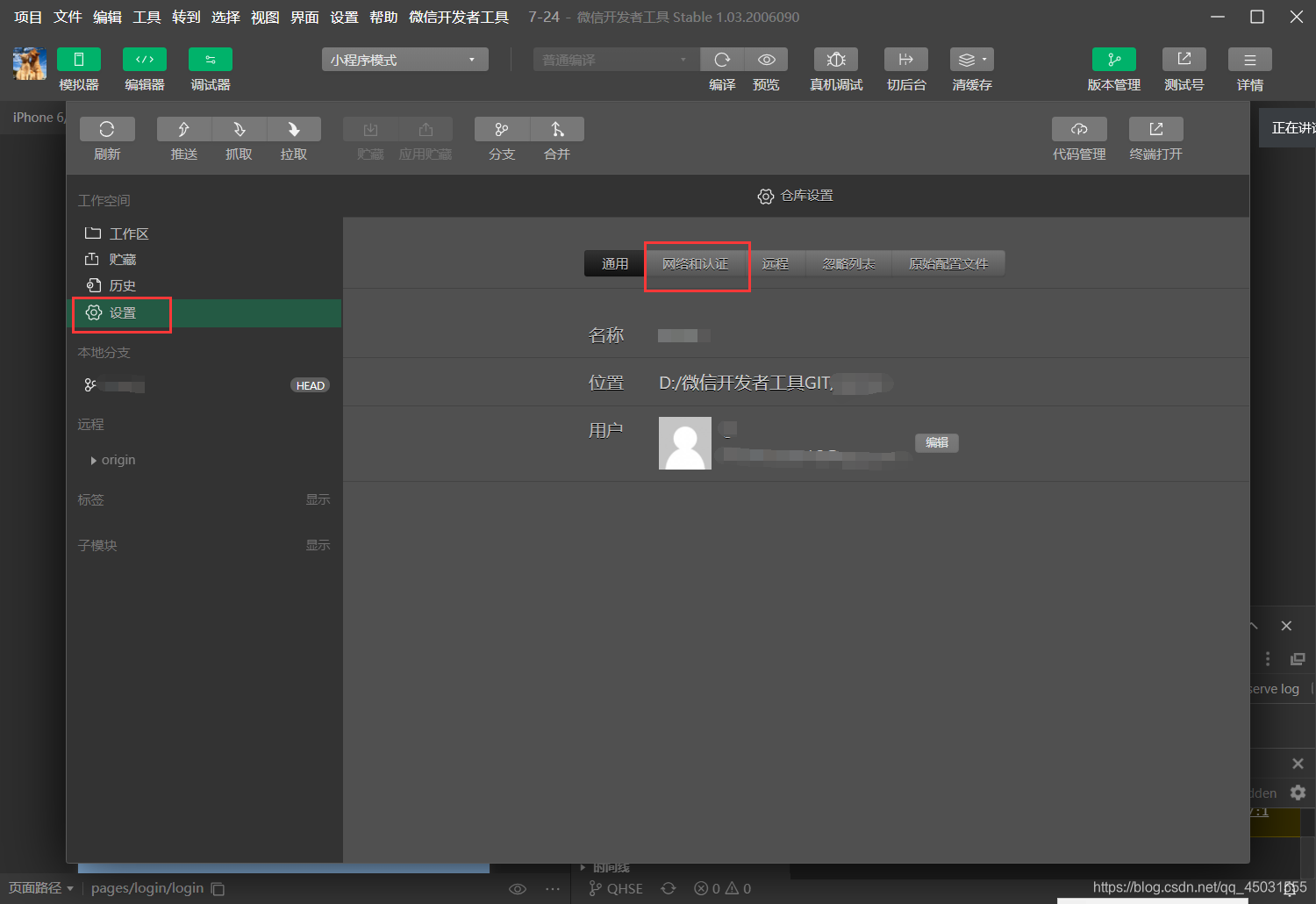
Task: Select workspace item in sidebar
Action: 204,233
